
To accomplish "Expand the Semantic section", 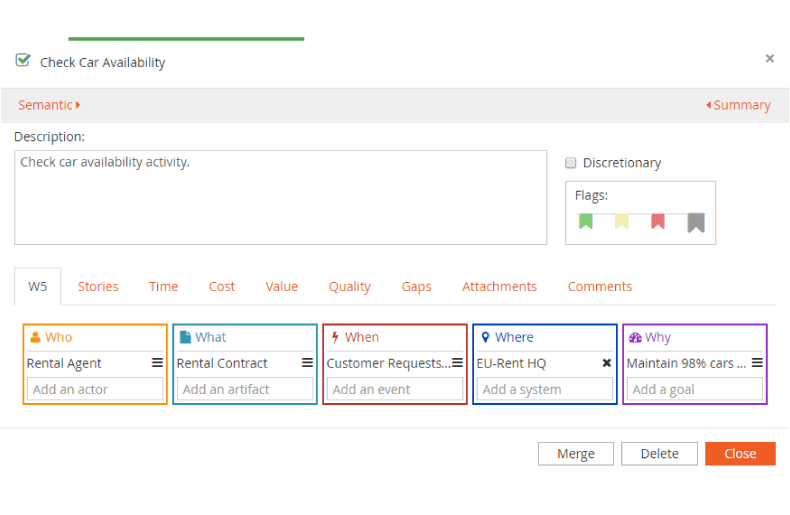I will [x=49, y=105].
